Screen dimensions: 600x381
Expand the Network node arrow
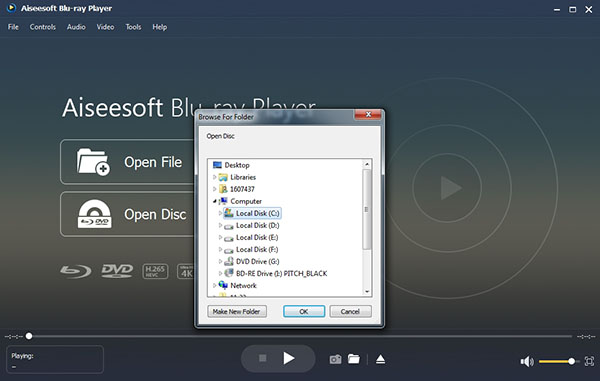coord(214,285)
